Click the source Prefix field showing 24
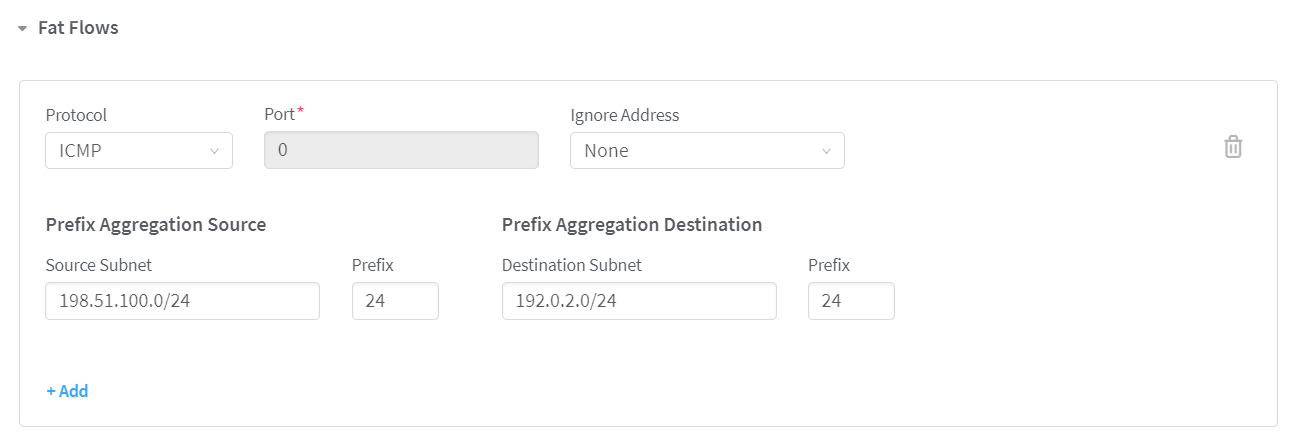1296x439 pixels. pos(395,301)
